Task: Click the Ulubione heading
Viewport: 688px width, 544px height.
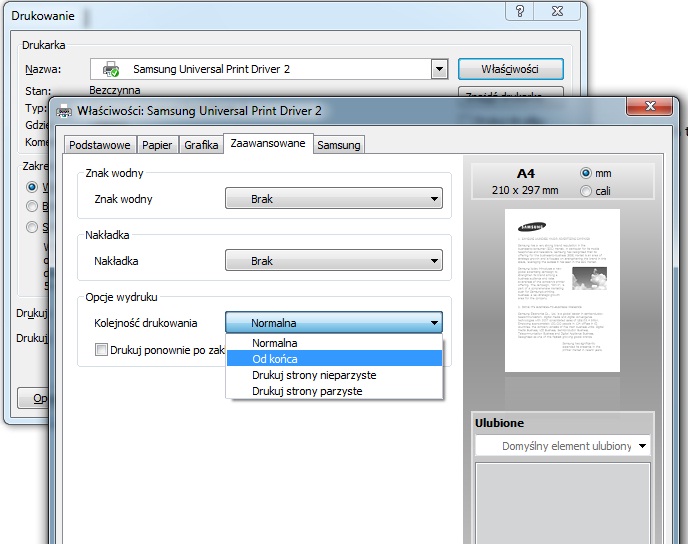Action: [499, 423]
